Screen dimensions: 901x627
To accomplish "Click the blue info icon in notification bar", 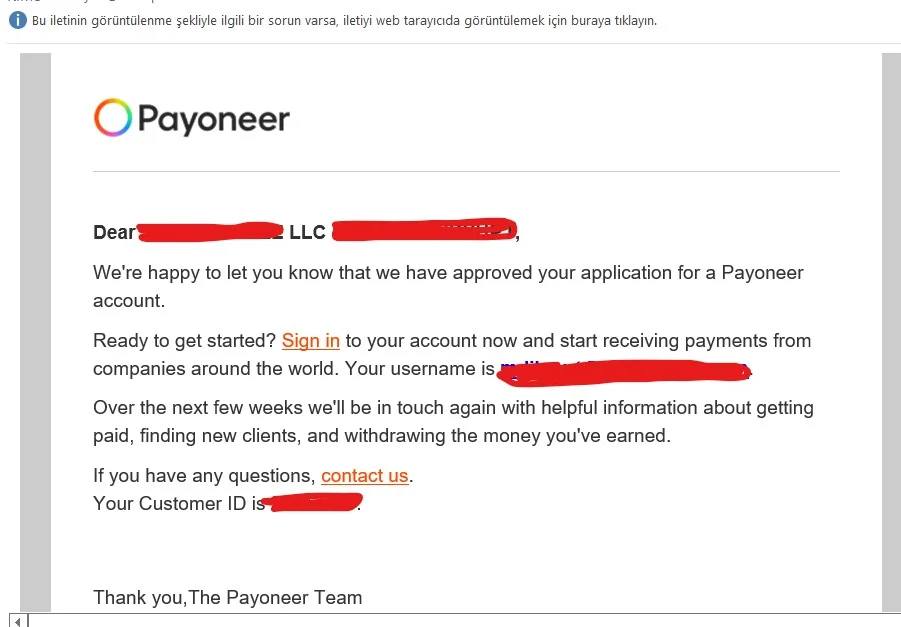I will [x=18, y=21].
